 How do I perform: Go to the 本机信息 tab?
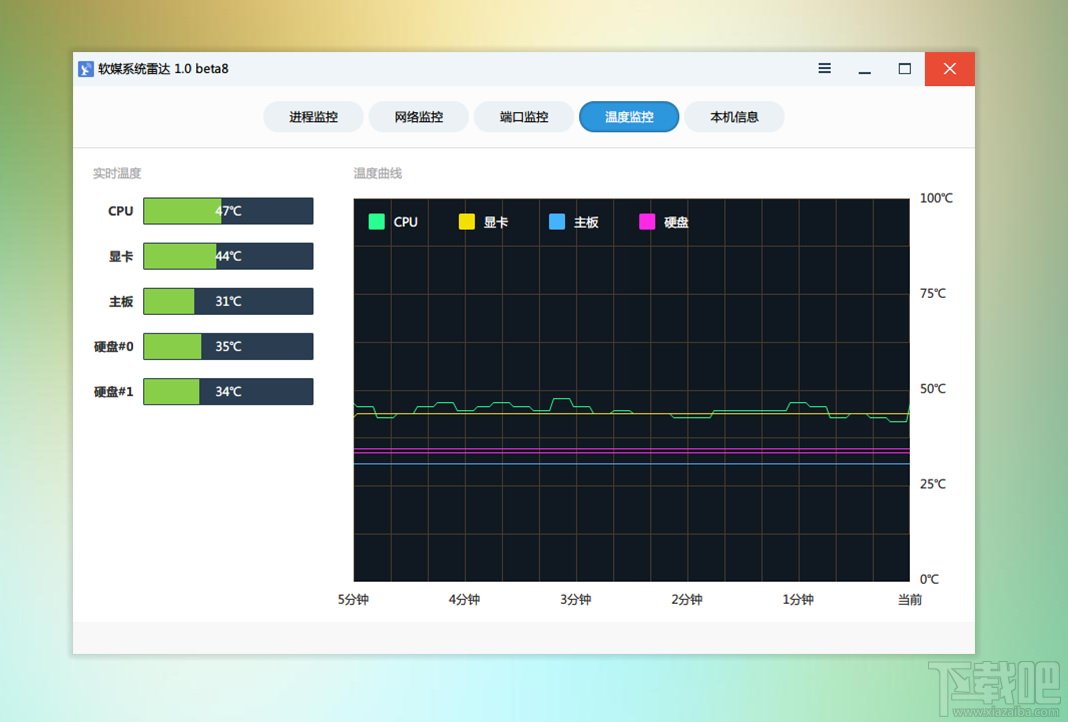click(734, 116)
